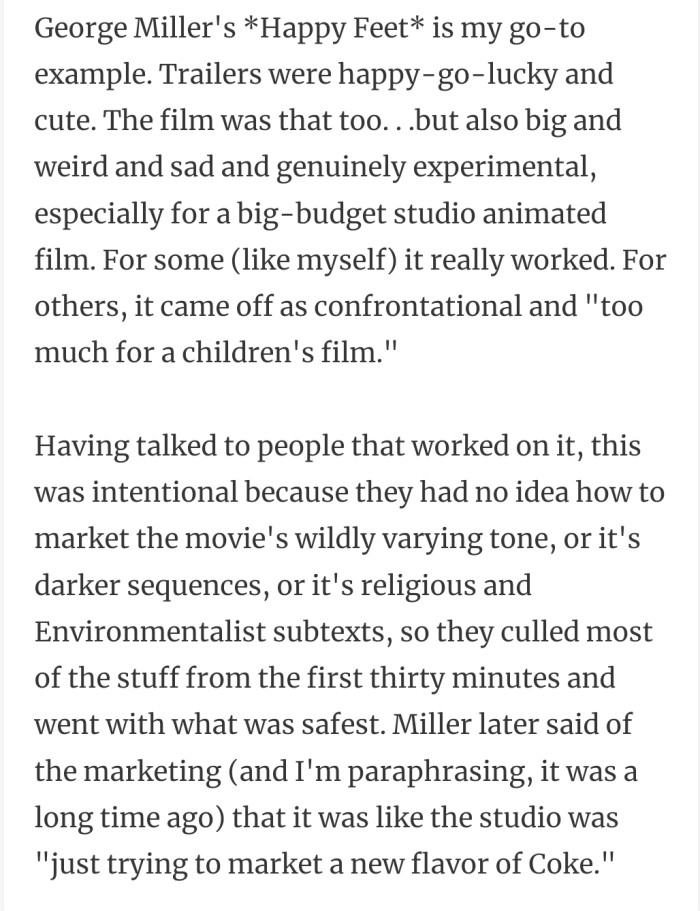Click the phrase "children's film"

pos(286,354)
